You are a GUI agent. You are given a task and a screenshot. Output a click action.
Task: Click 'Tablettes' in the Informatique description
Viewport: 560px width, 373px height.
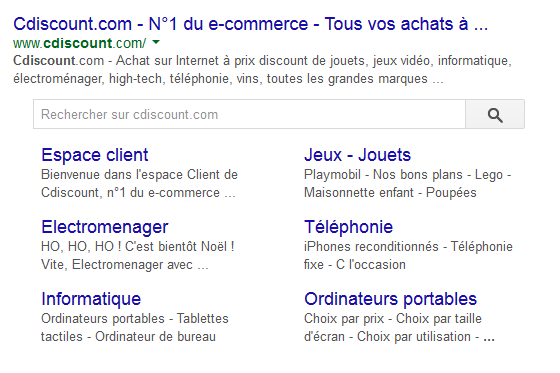pyautogui.click(x=202, y=318)
